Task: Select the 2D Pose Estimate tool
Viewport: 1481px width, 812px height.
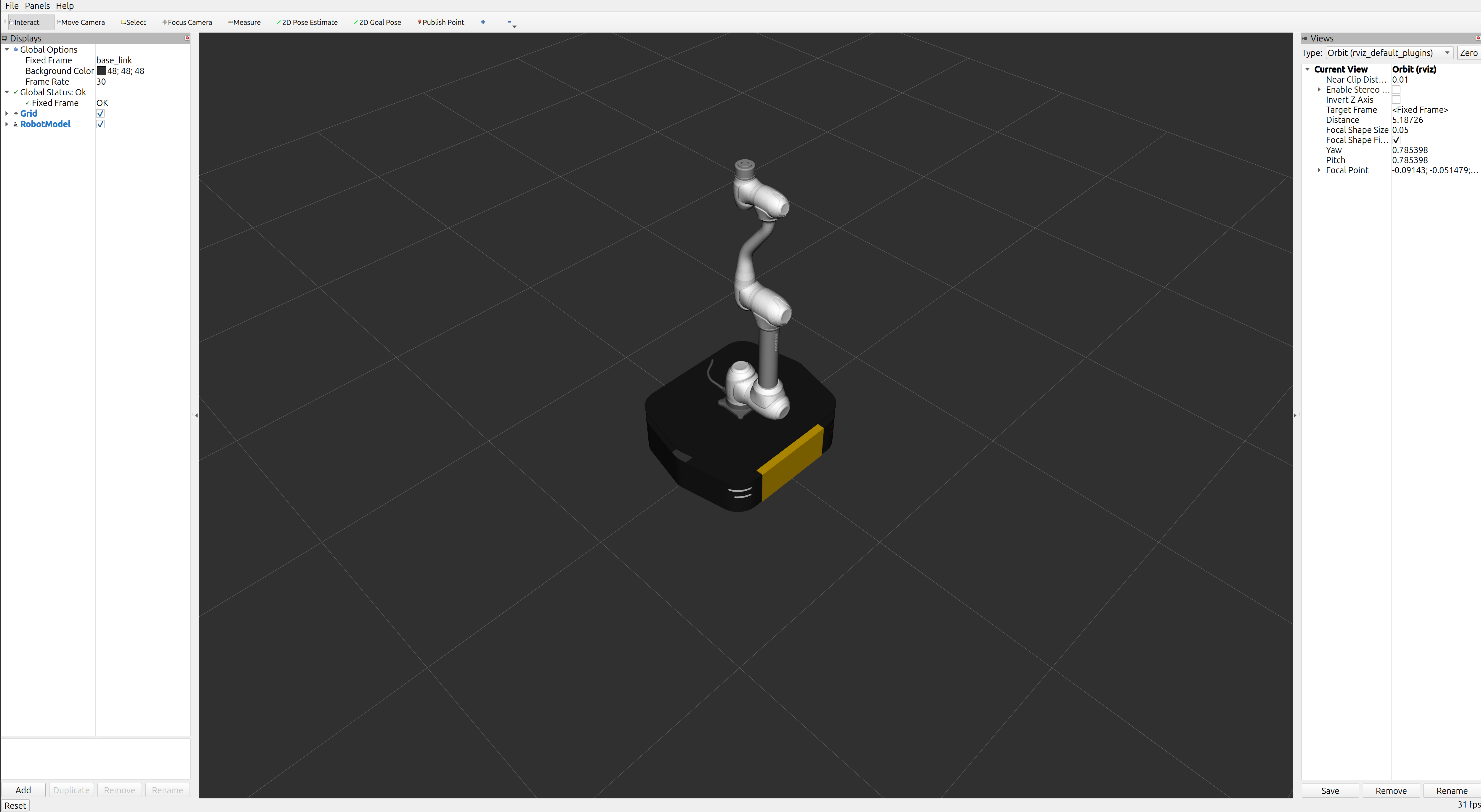Action: [307, 23]
